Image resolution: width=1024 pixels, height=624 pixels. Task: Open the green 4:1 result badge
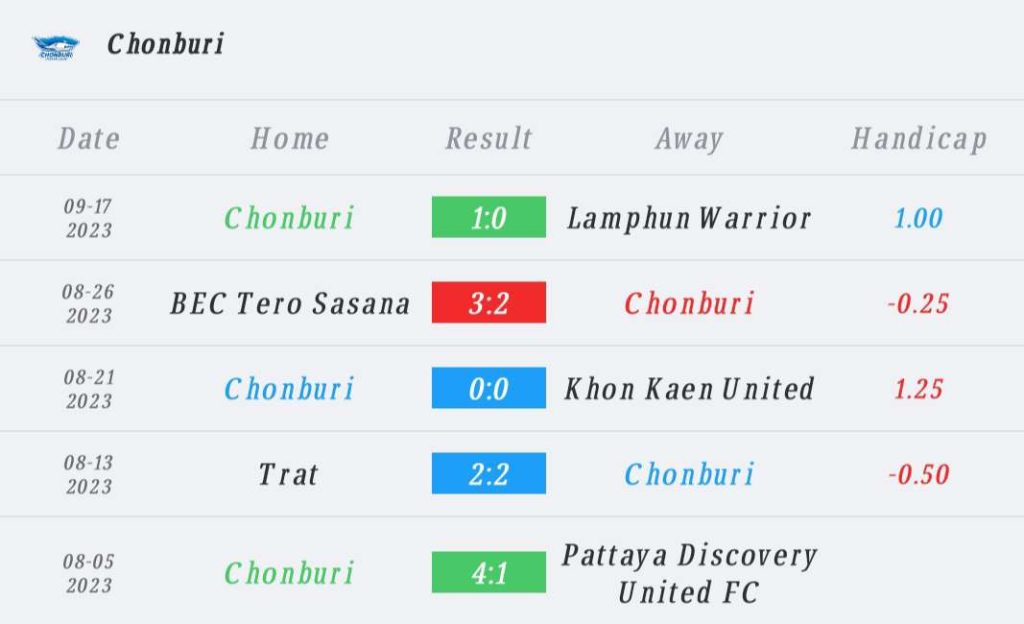(488, 572)
